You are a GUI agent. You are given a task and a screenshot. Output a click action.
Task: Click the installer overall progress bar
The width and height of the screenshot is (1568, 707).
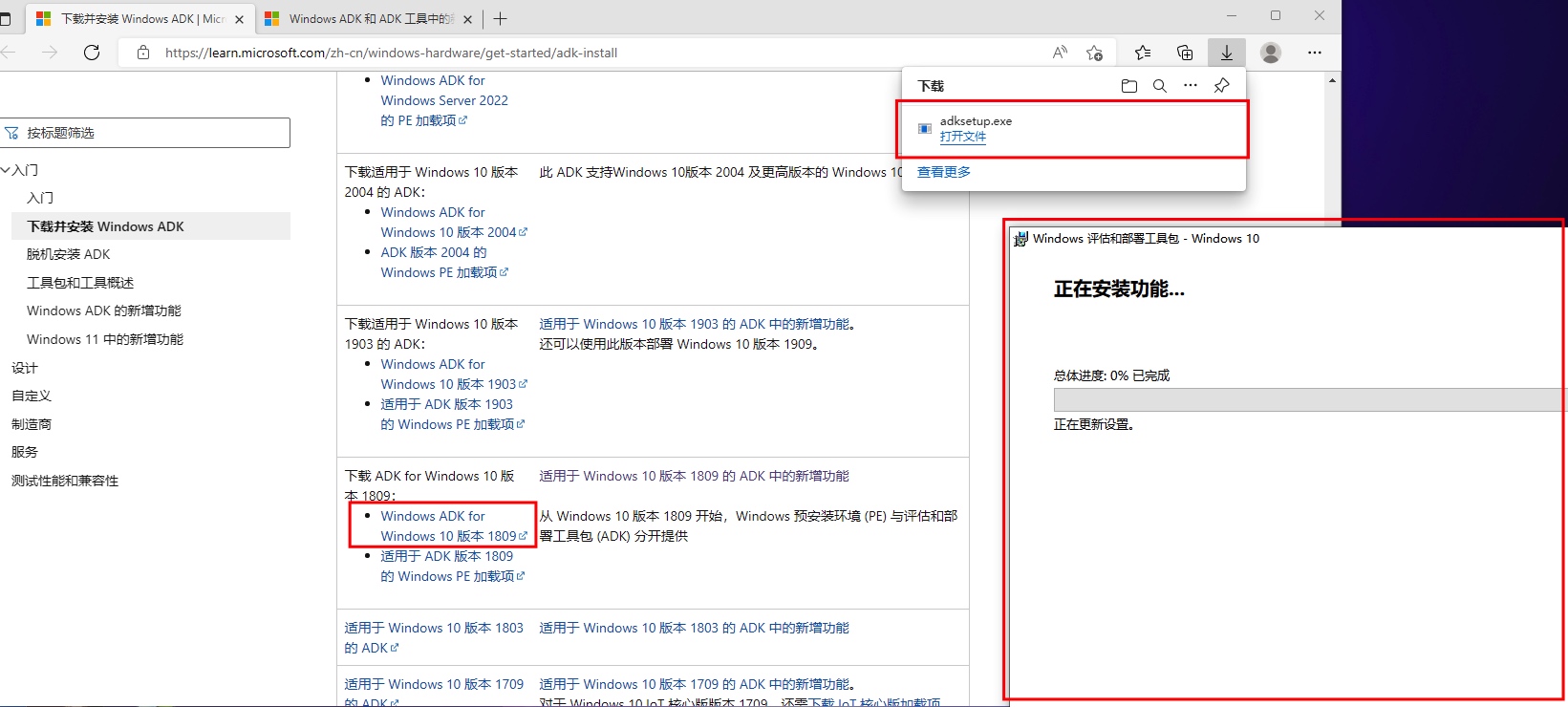coord(1310,399)
